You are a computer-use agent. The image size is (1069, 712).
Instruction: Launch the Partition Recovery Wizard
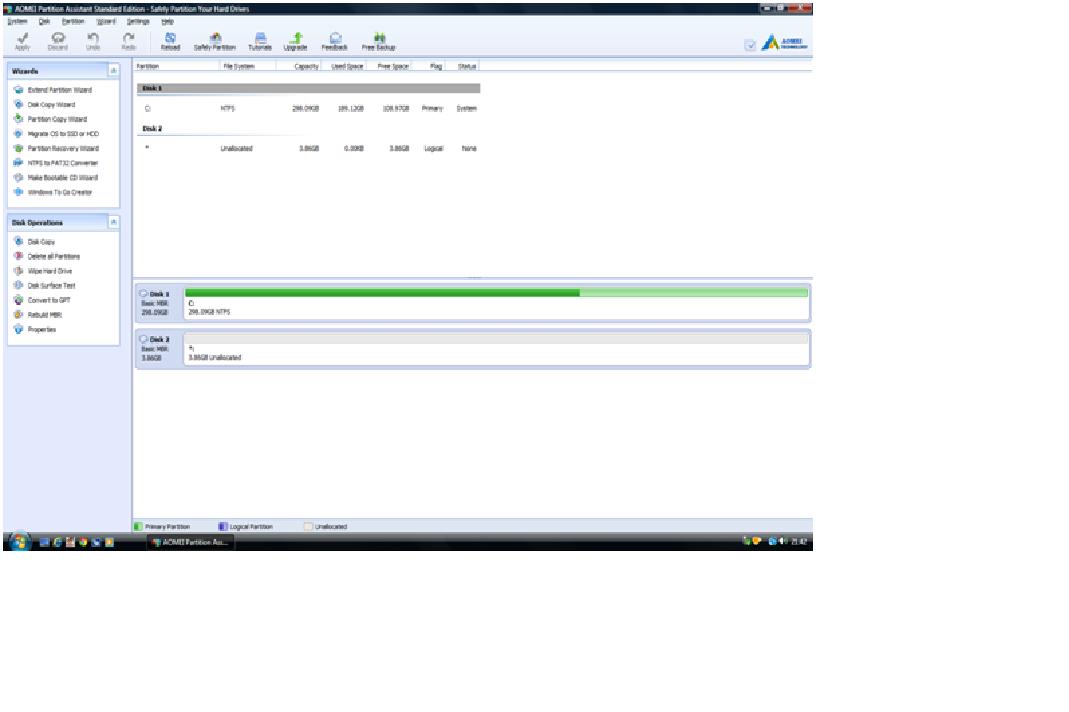(57, 149)
